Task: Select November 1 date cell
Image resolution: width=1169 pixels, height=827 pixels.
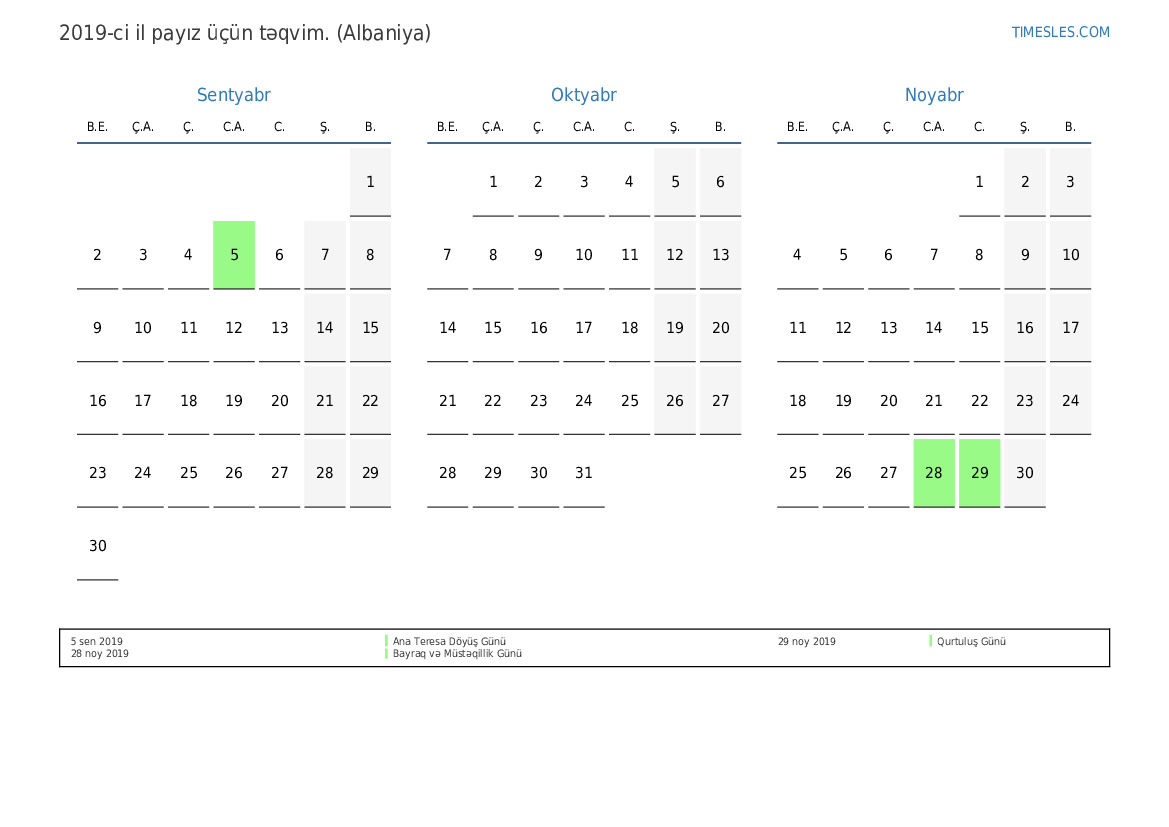Action: [x=979, y=182]
